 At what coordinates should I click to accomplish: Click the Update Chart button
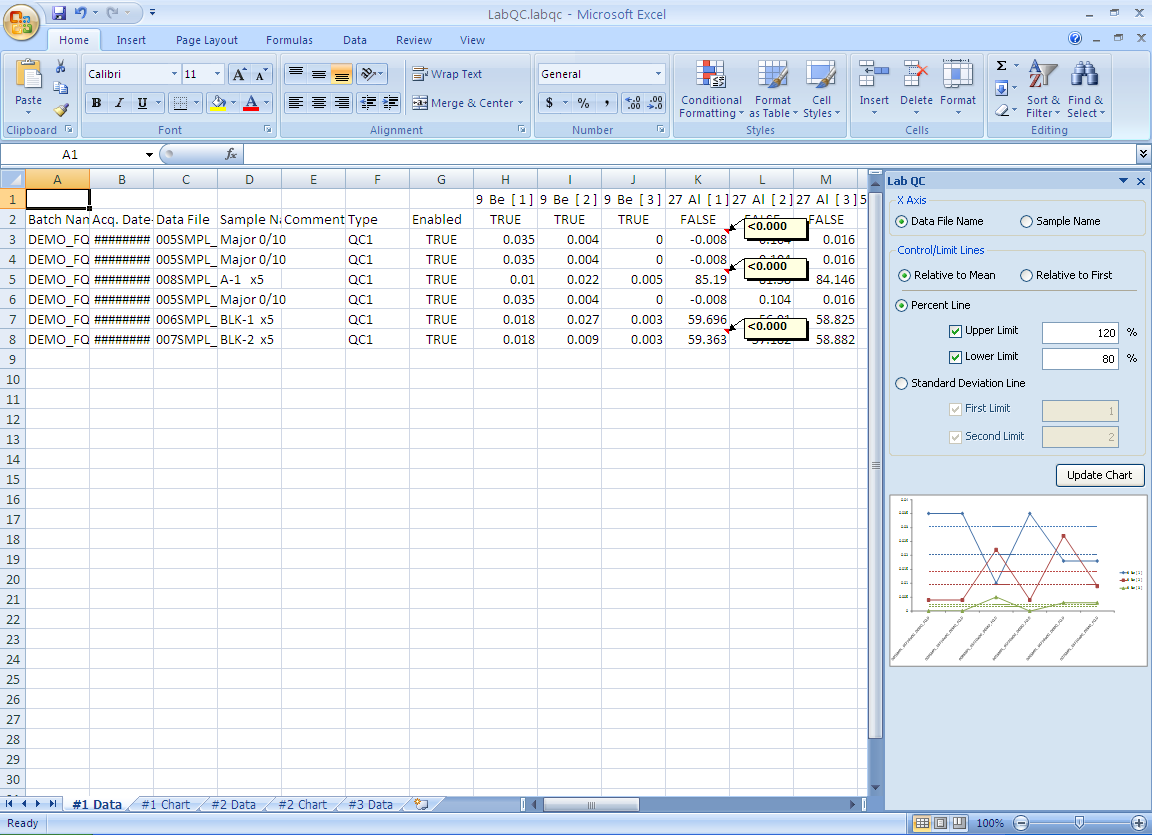click(1100, 475)
